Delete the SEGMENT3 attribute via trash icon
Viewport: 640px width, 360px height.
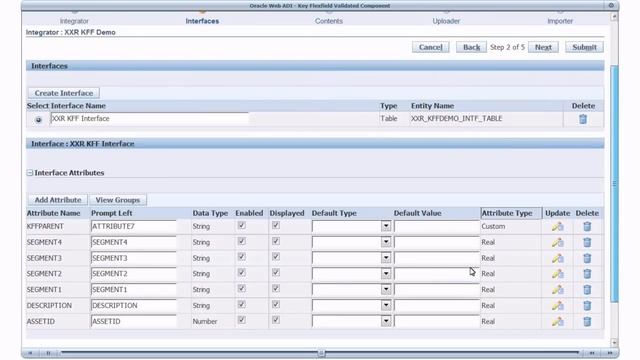point(587,258)
